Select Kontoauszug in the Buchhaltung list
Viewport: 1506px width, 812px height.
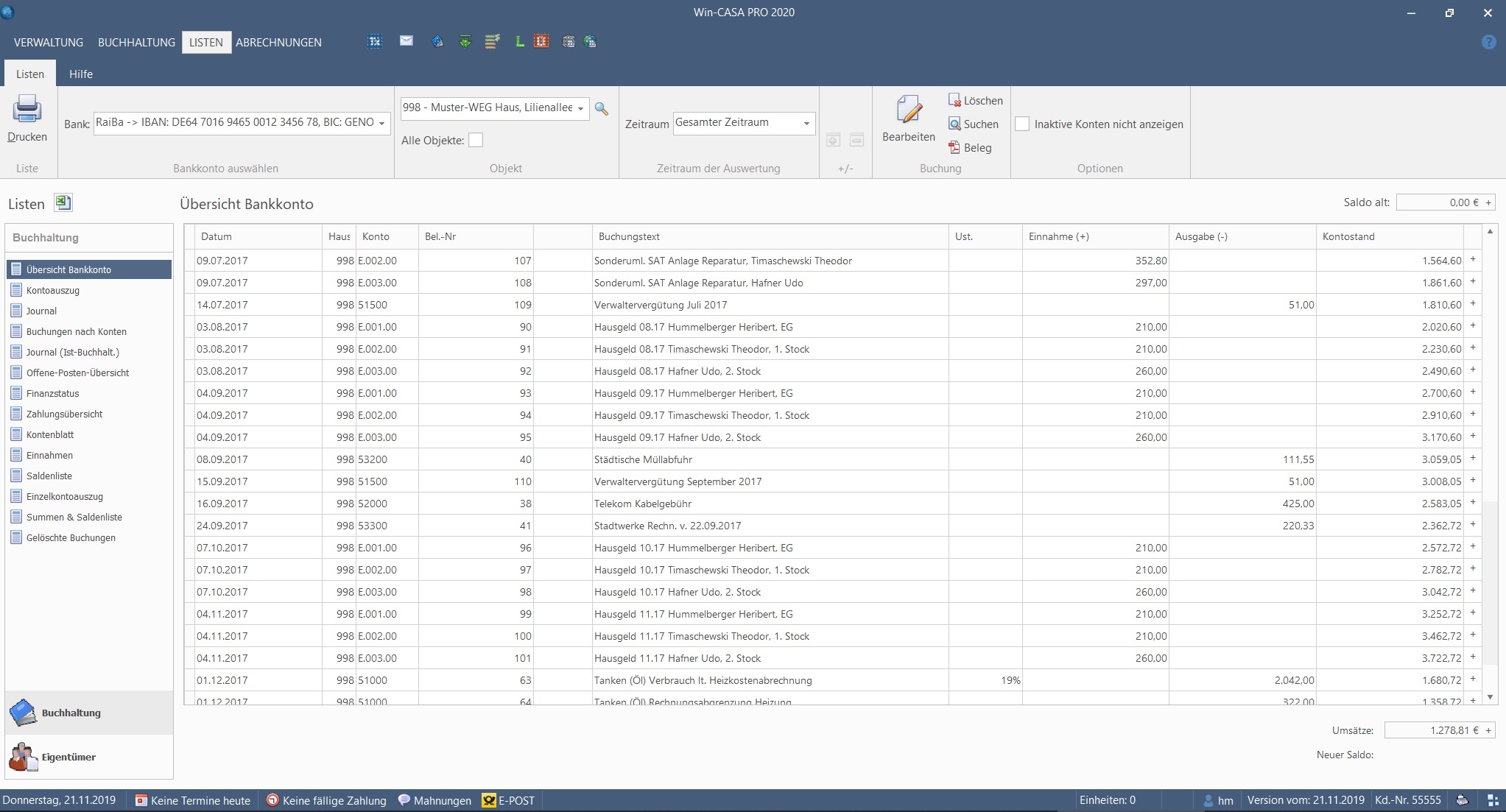click(x=53, y=290)
